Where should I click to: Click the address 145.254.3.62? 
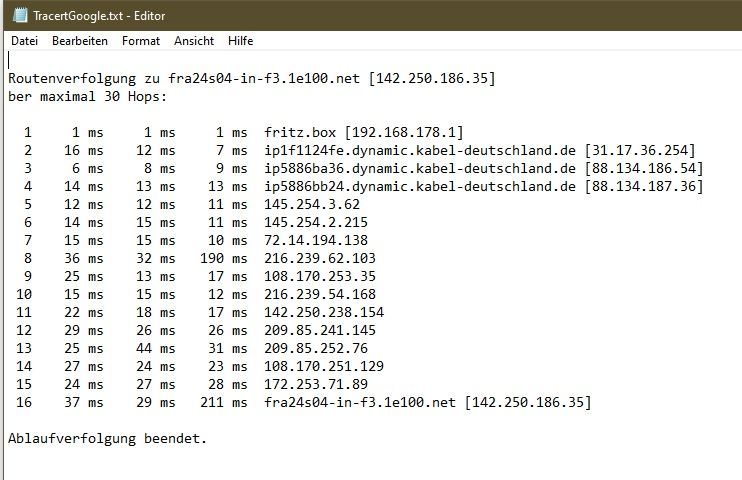coord(312,204)
